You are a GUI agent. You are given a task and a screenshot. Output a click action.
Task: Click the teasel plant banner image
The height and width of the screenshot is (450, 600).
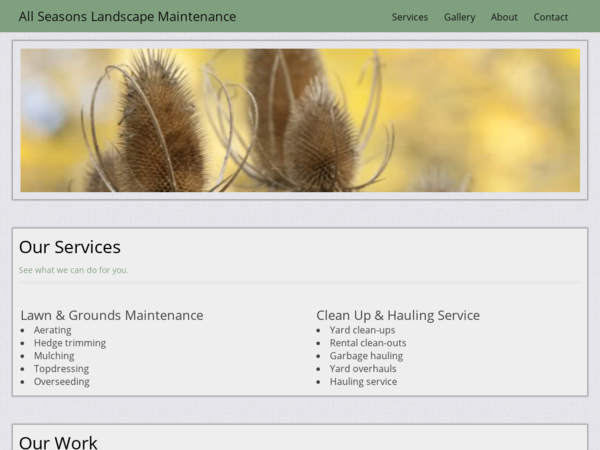[300, 120]
